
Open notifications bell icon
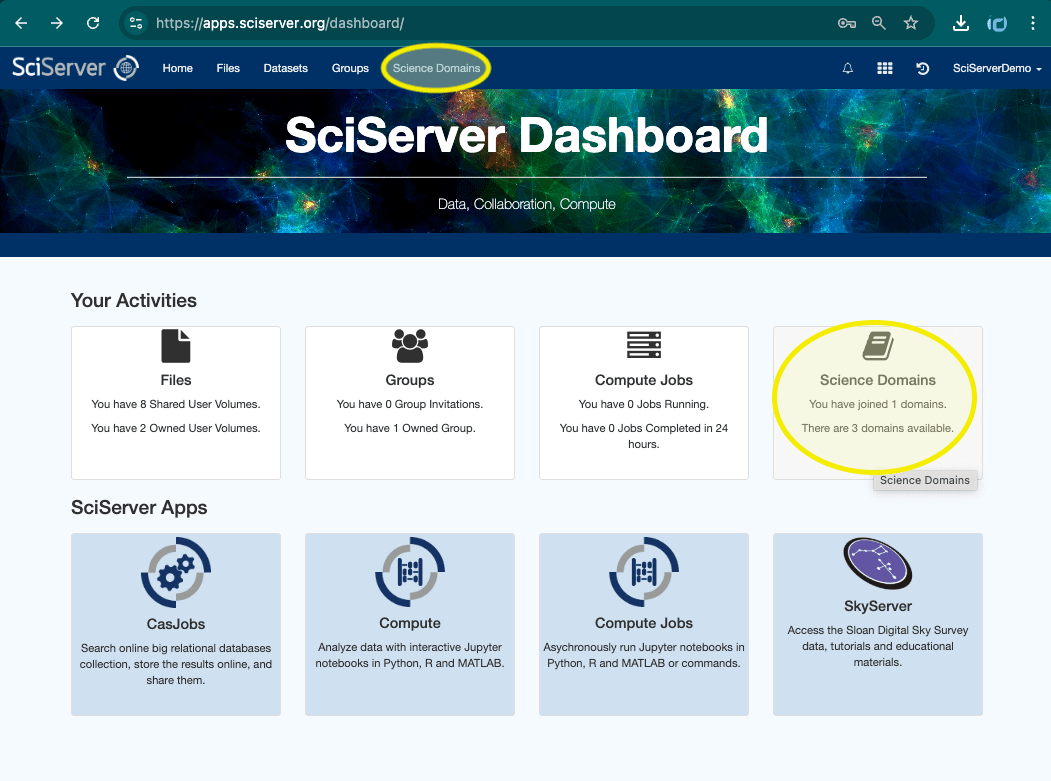[848, 68]
